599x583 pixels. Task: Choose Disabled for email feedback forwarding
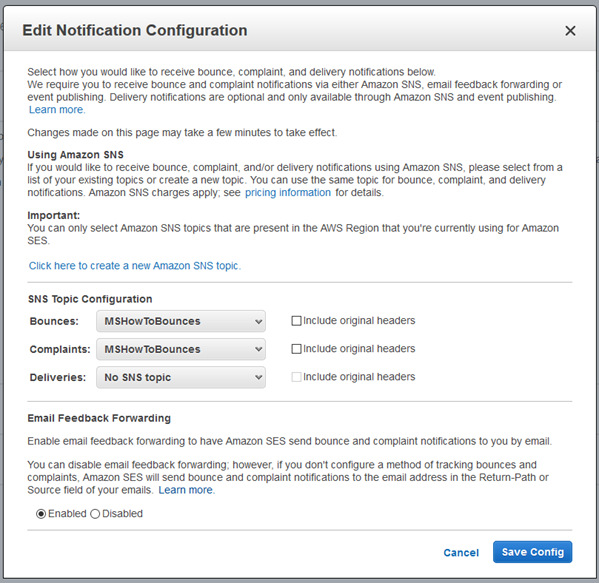click(95, 514)
